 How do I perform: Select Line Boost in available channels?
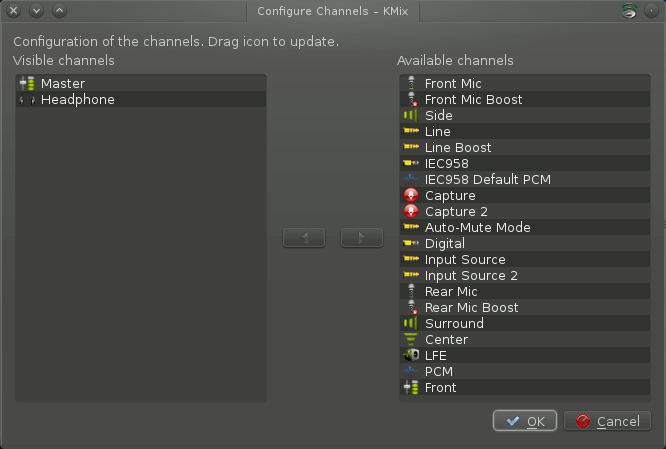[x=457, y=148]
